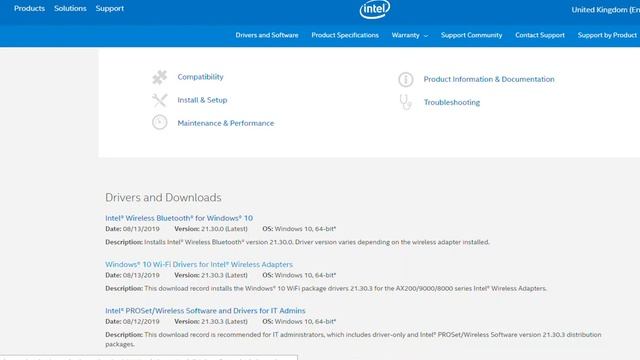Click the PROSet driver date 08/12/2019
Screen dimensions: 640x360
coord(132,322)
